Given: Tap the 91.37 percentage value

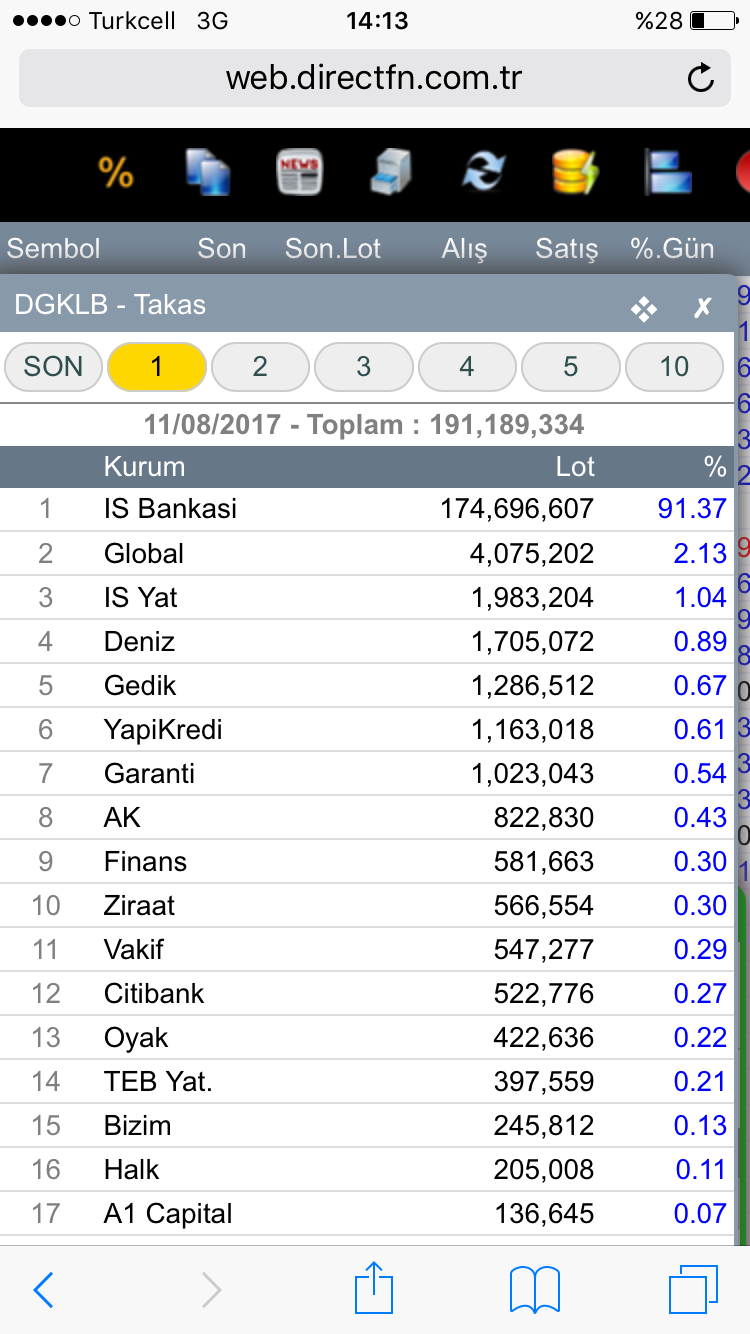Looking at the screenshot, I should pyautogui.click(x=692, y=509).
